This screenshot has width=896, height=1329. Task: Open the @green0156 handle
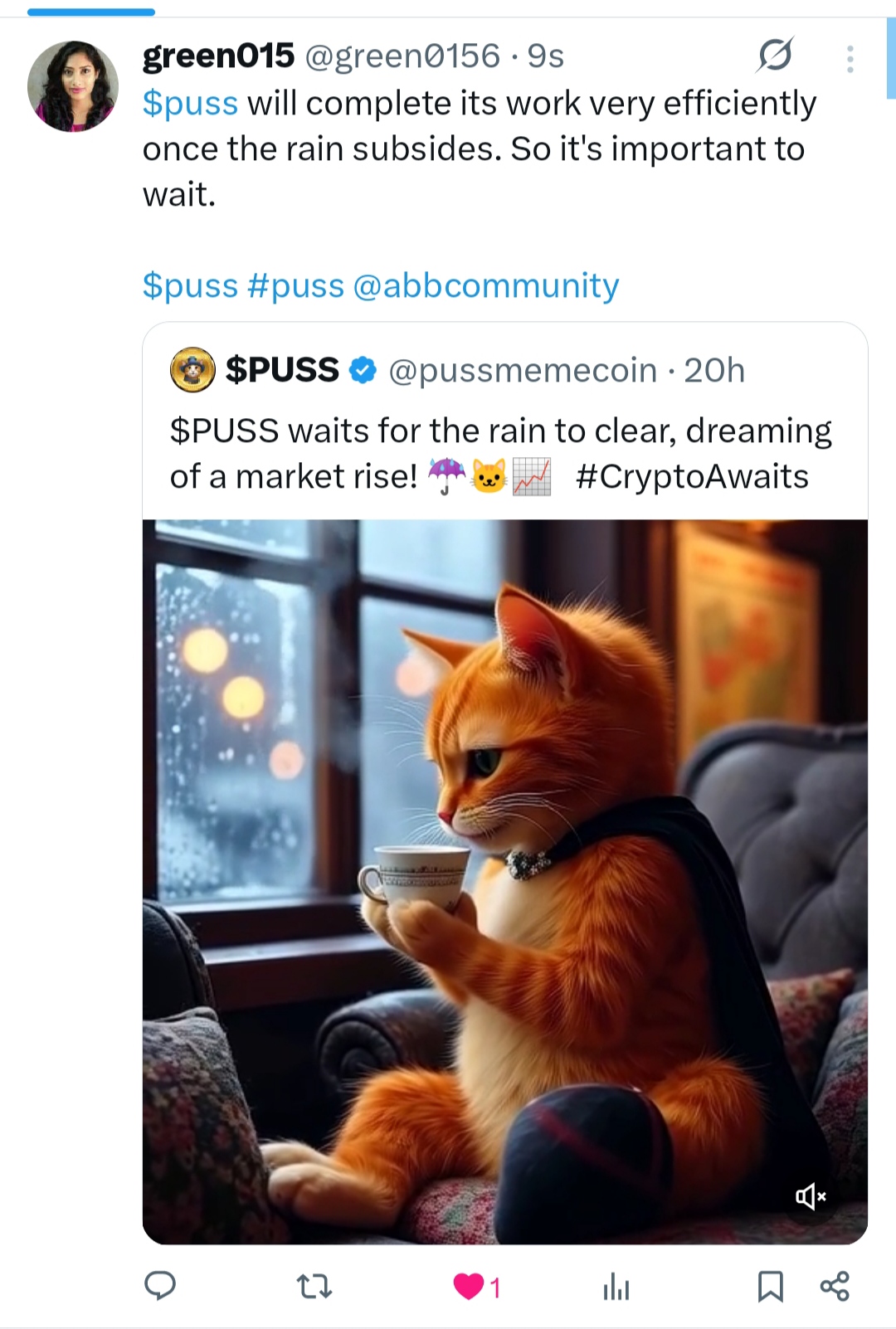point(402,56)
